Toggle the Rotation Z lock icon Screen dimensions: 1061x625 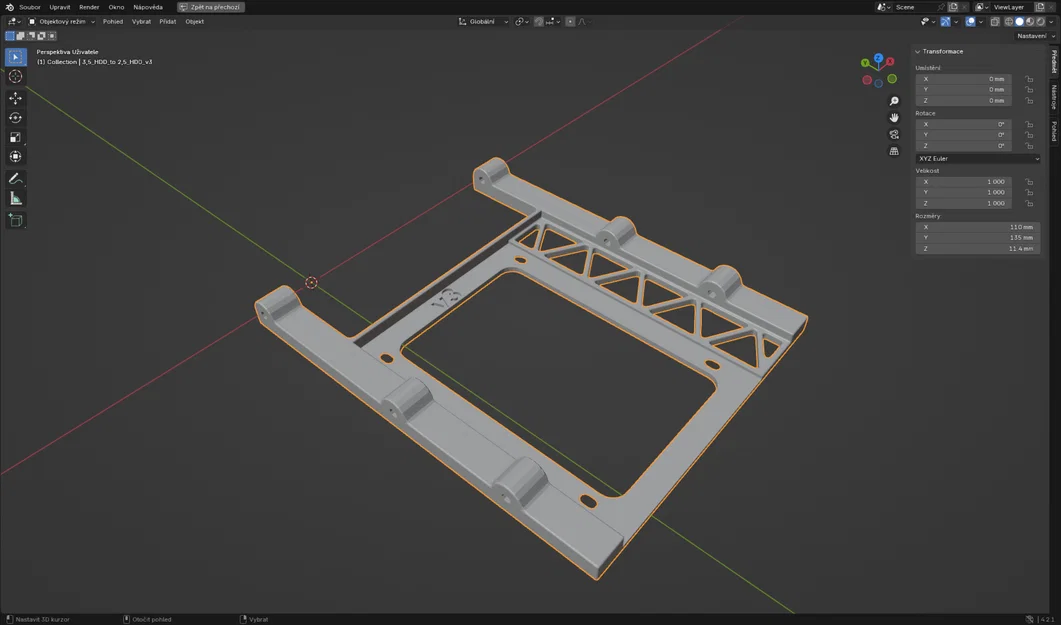(1029, 145)
